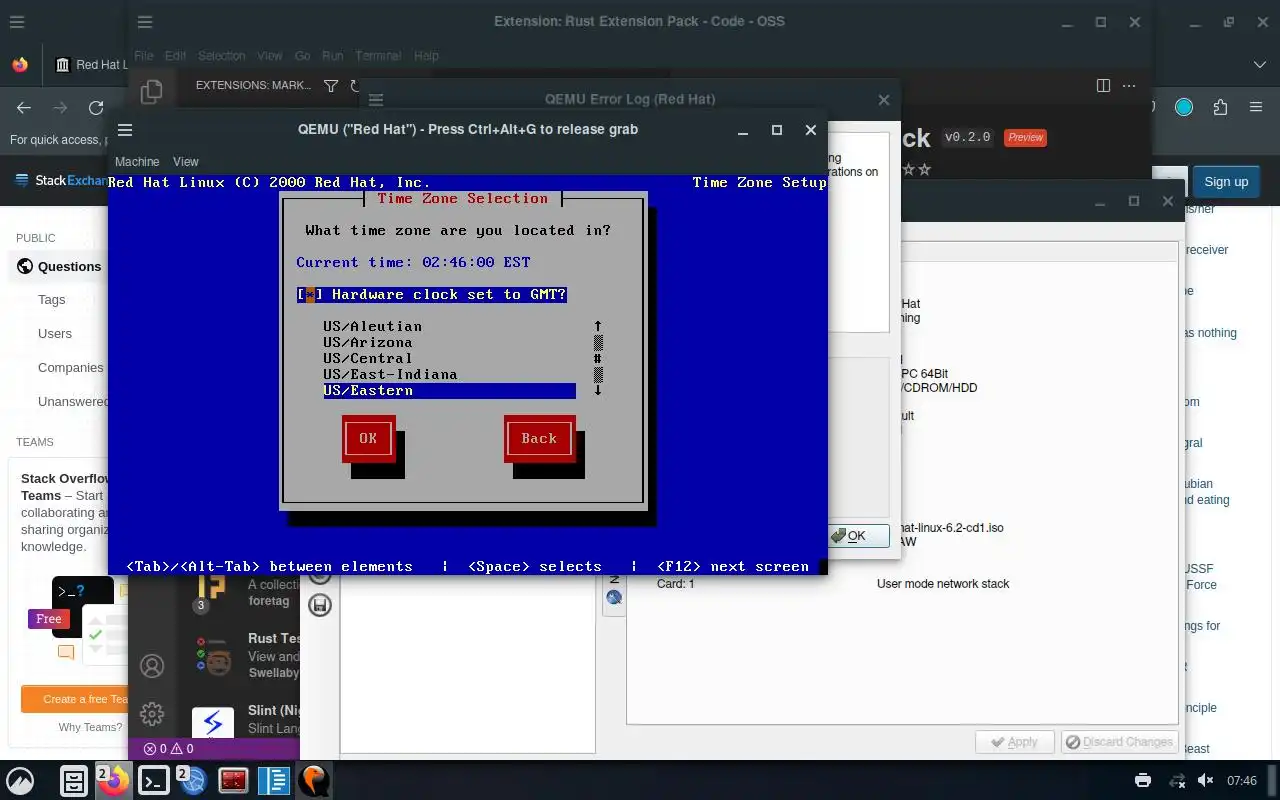Click Firefox reload page icon
The width and height of the screenshot is (1280, 800).
96,108
